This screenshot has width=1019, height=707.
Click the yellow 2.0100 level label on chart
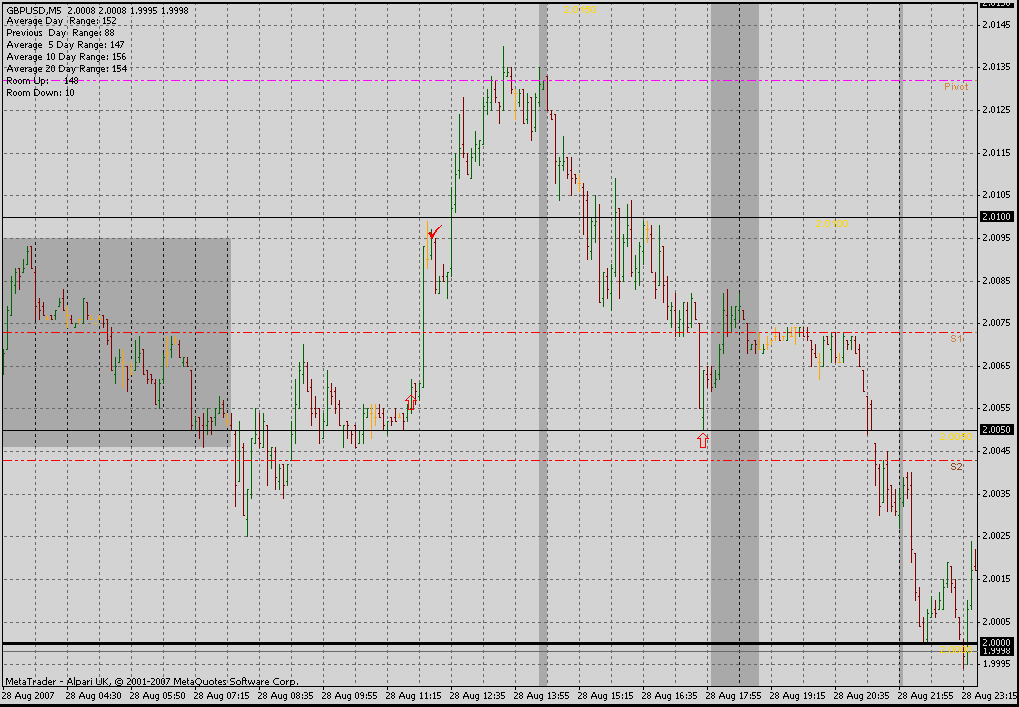pyautogui.click(x=832, y=224)
